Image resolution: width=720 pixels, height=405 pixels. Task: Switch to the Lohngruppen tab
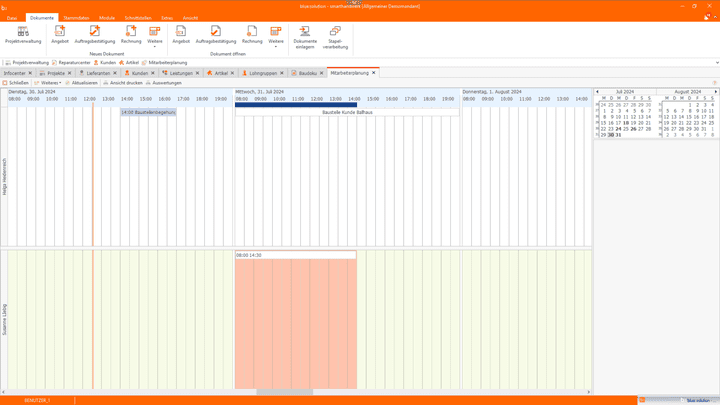pyautogui.click(x=262, y=73)
